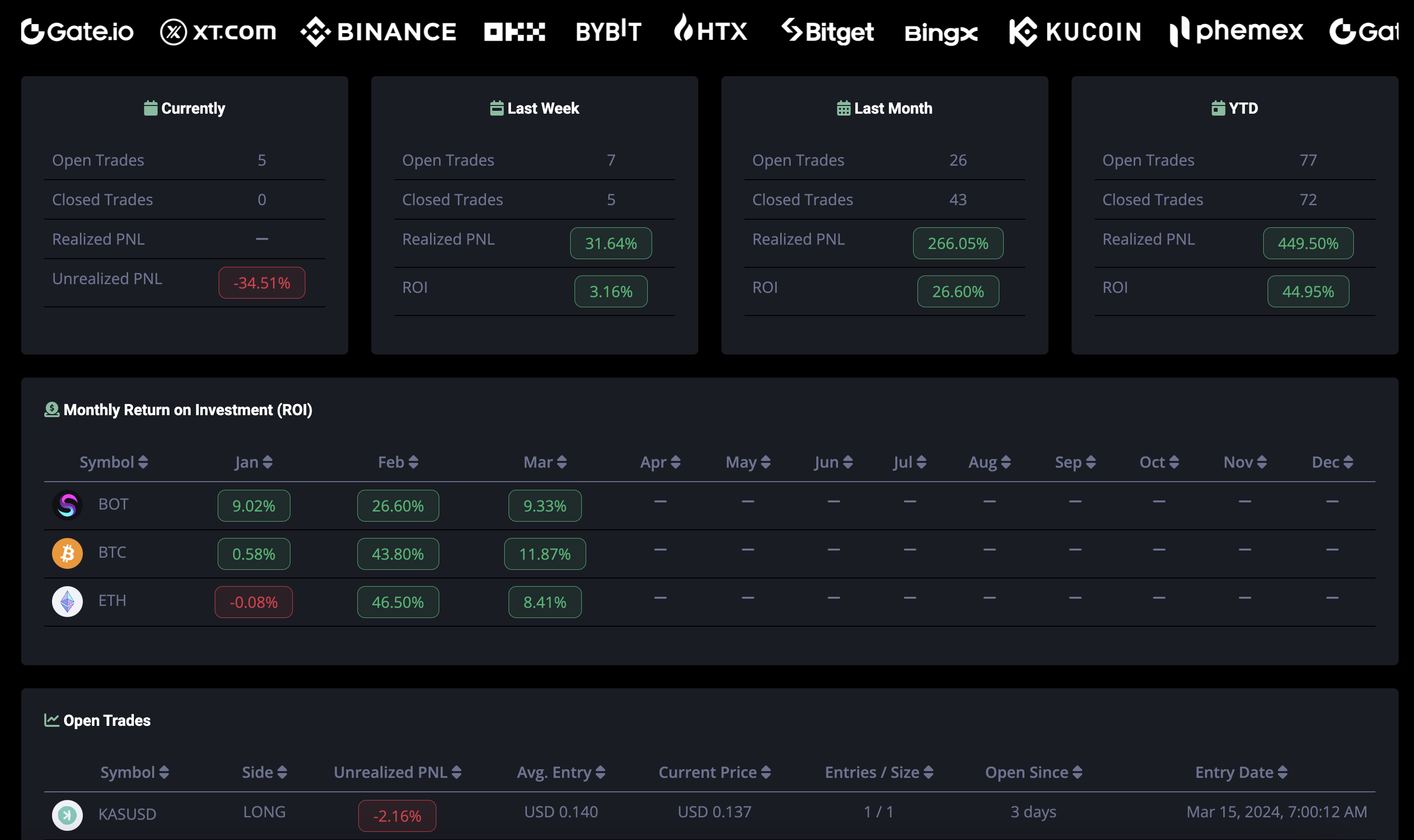Click the Open Trades chart icon

(x=52, y=720)
